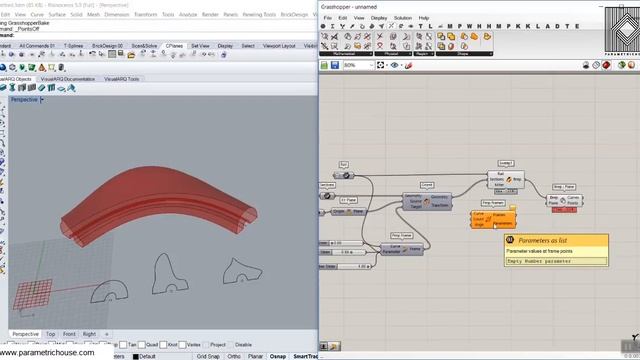Enable the Tan osnap checkbox
The height and width of the screenshot is (360, 640).
pyautogui.click(x=123, y=345)
